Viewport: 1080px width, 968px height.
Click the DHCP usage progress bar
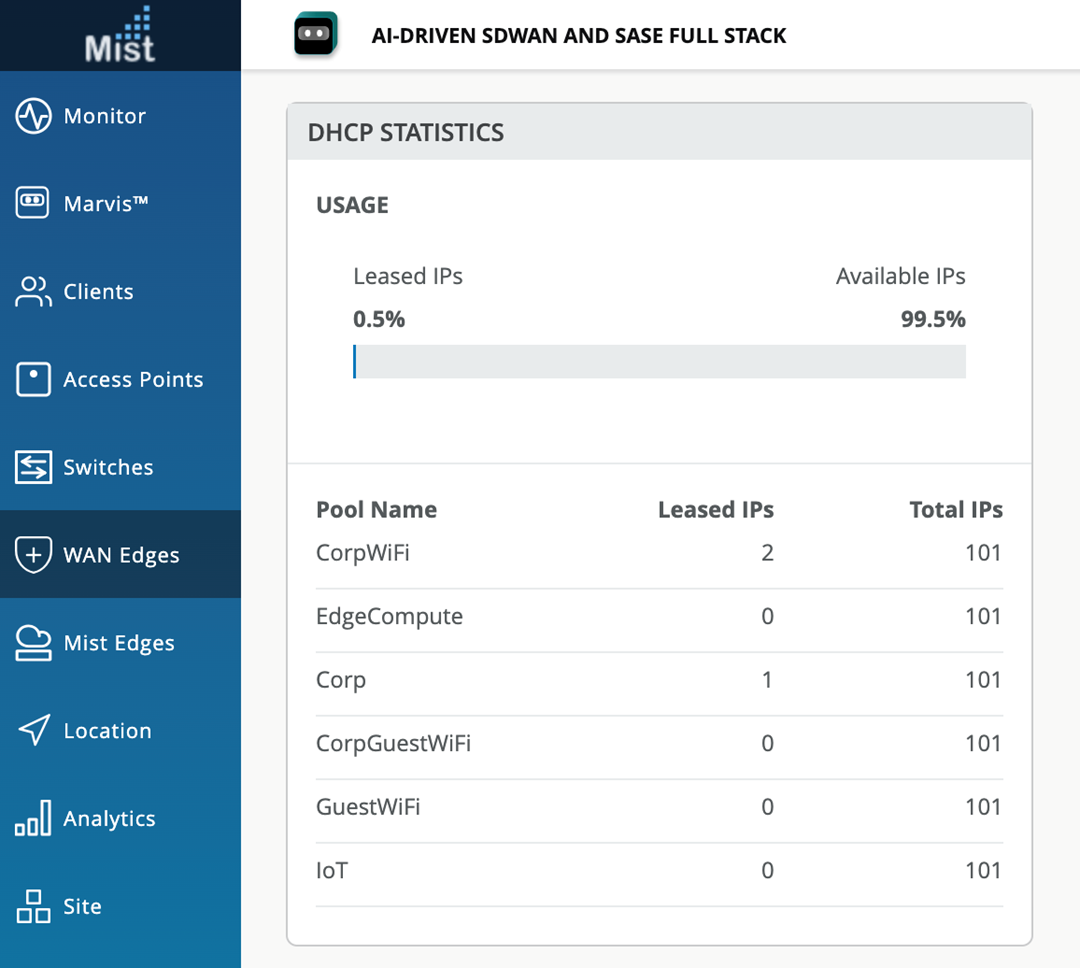point(659,362)
